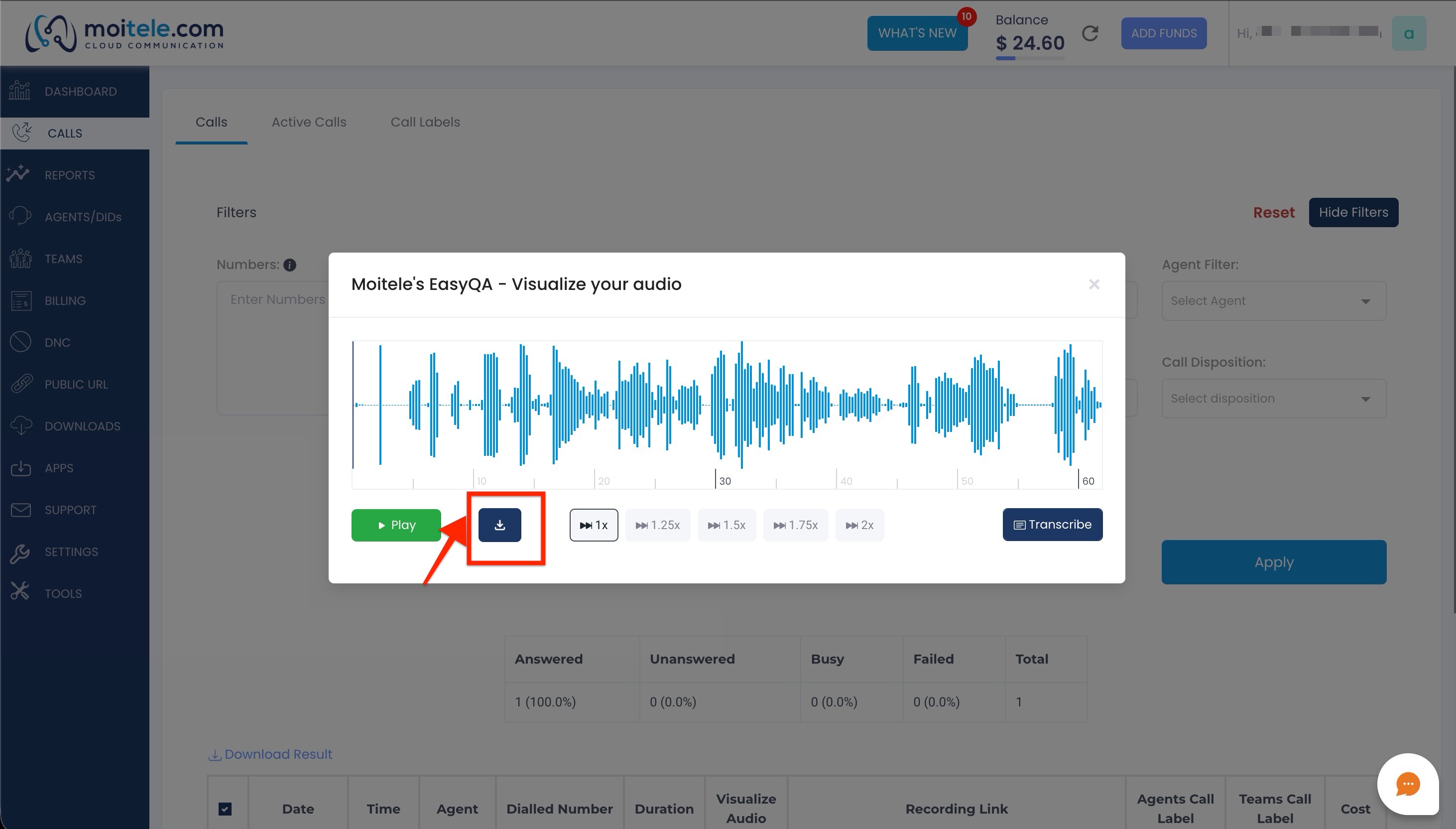Refresh the account balance
The height and width of the screenshot is (829, 1456).
1090,33
